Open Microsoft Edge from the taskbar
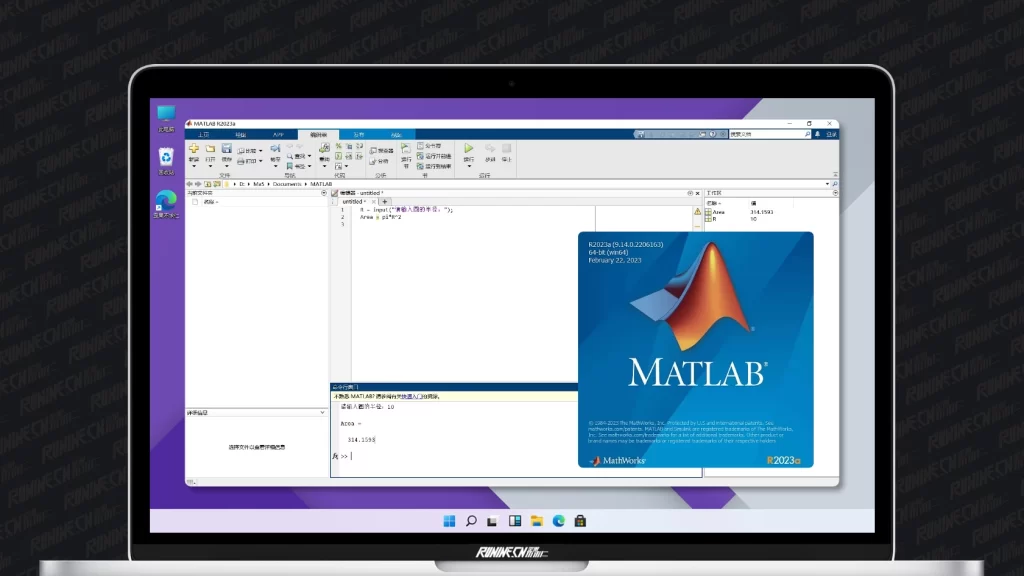 point(559,521)
